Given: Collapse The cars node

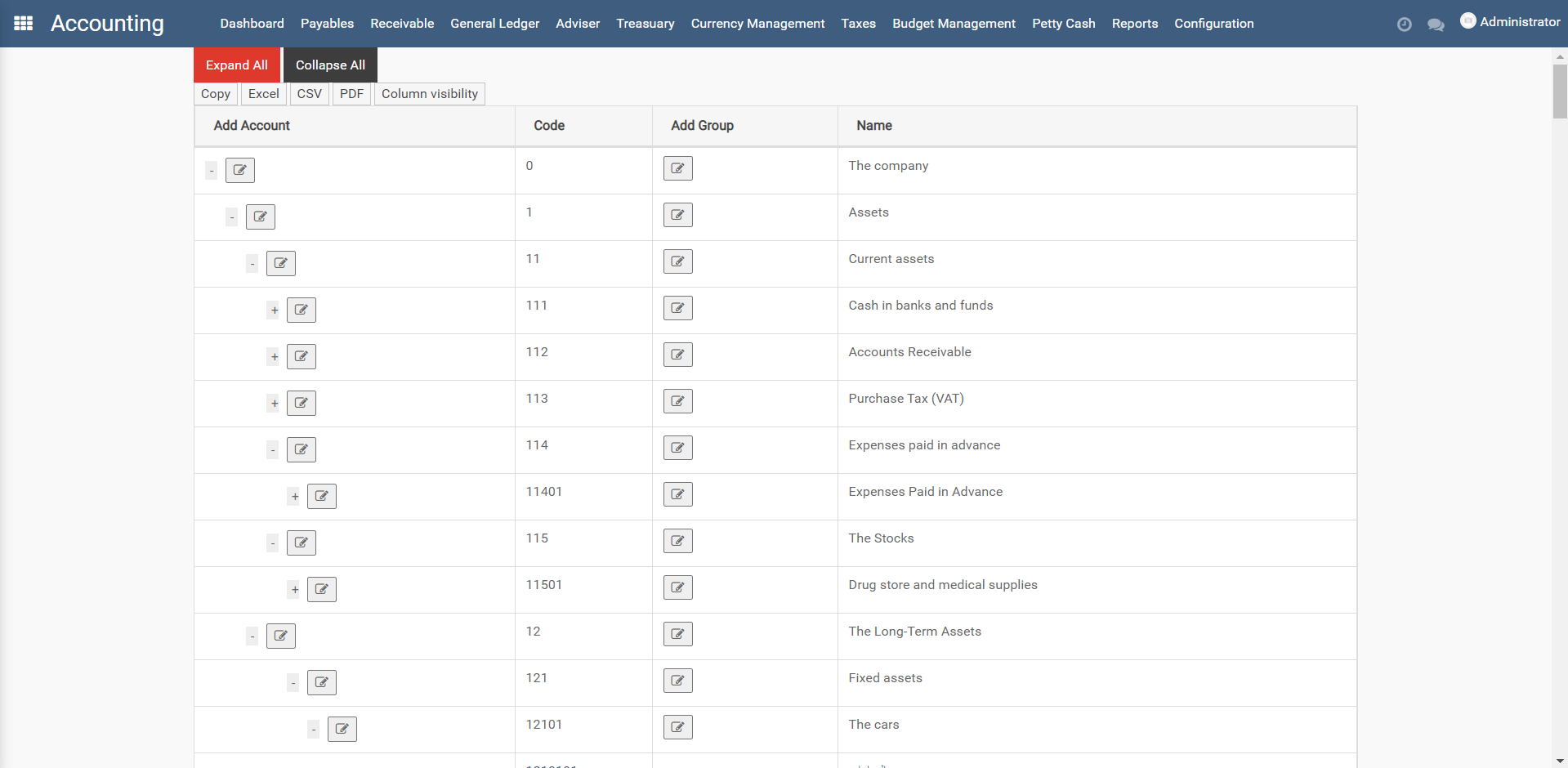Looking at the screenshot, I should click(314, 730).
